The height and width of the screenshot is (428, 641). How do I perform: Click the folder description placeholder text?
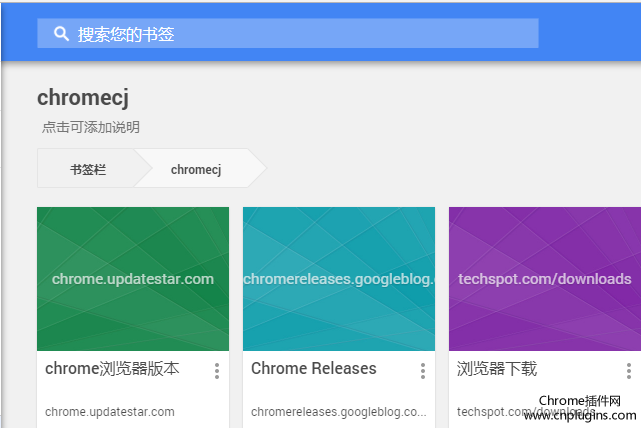[x=91, y=127]
